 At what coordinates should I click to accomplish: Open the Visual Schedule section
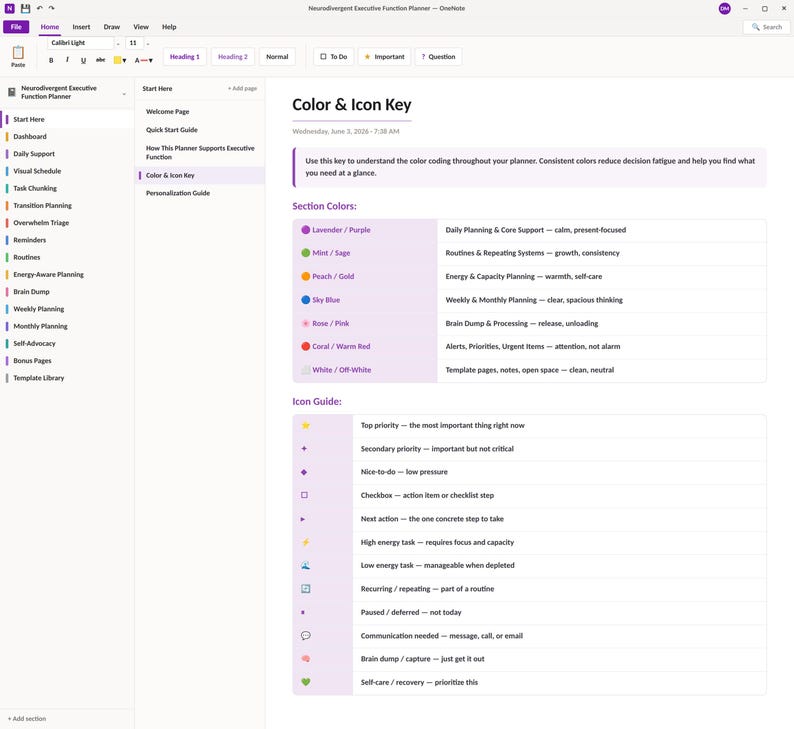pos(67,171)
